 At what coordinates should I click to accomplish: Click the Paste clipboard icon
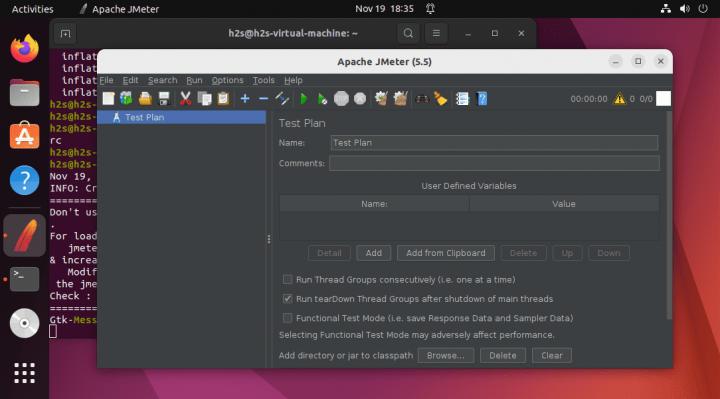[223, 99]
